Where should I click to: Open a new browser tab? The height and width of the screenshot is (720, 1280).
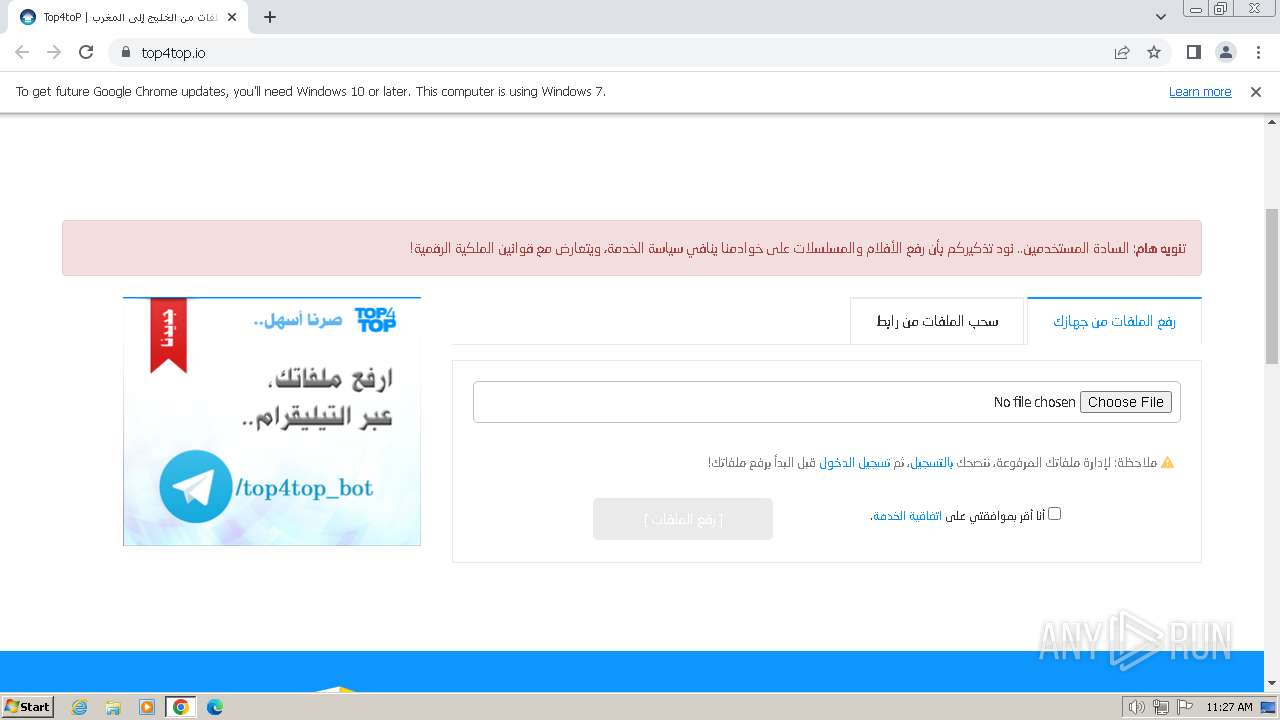point(270,17)
